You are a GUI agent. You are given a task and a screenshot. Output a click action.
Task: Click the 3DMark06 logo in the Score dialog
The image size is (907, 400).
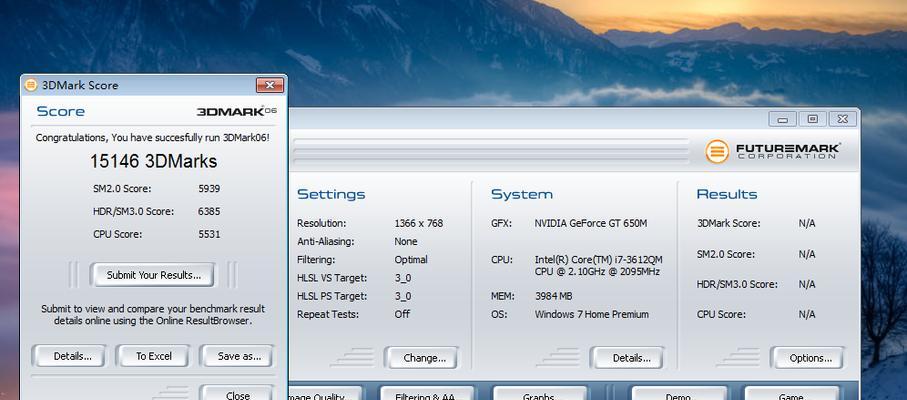[x=237, y=111]
